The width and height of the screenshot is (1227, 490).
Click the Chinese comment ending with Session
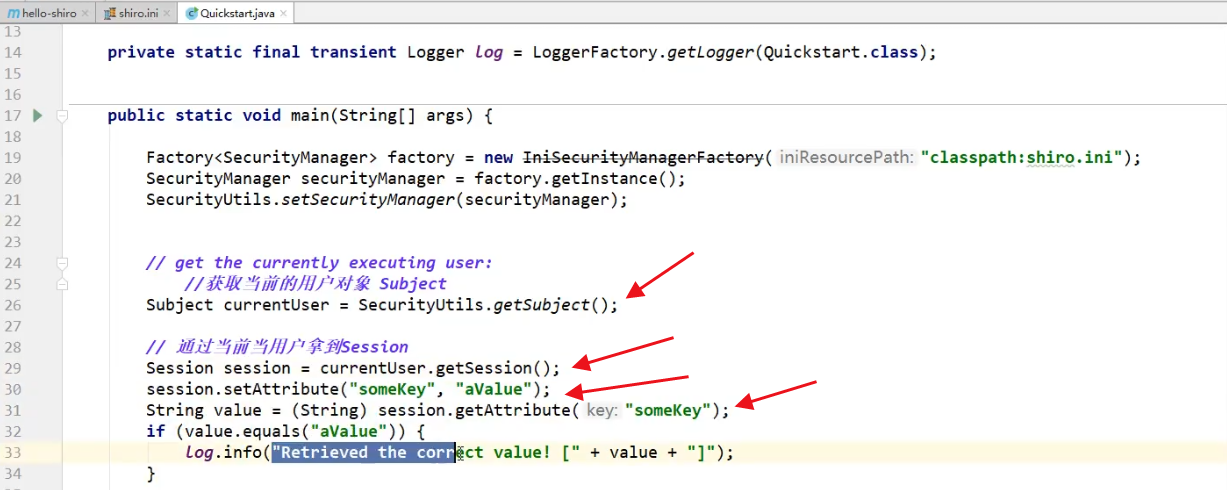coord(277,347)
